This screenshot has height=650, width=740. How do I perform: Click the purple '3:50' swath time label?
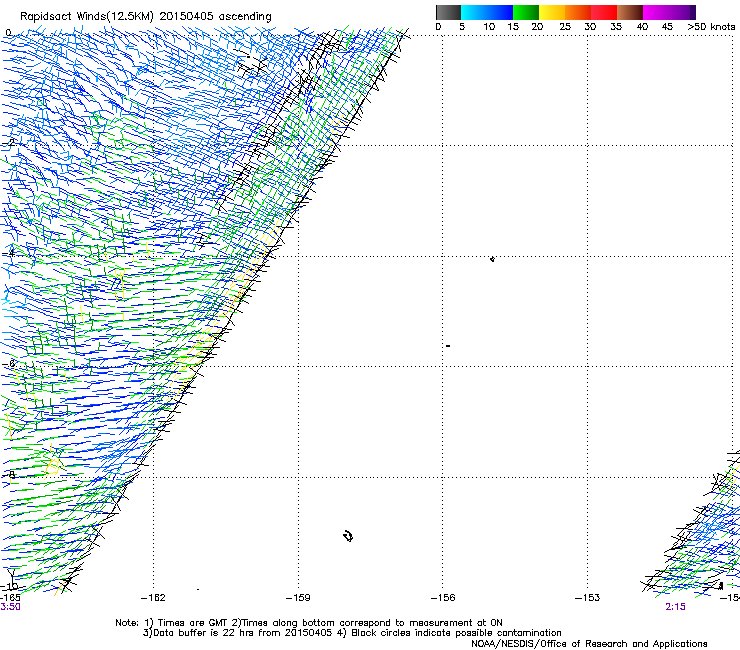click(10, 607)
